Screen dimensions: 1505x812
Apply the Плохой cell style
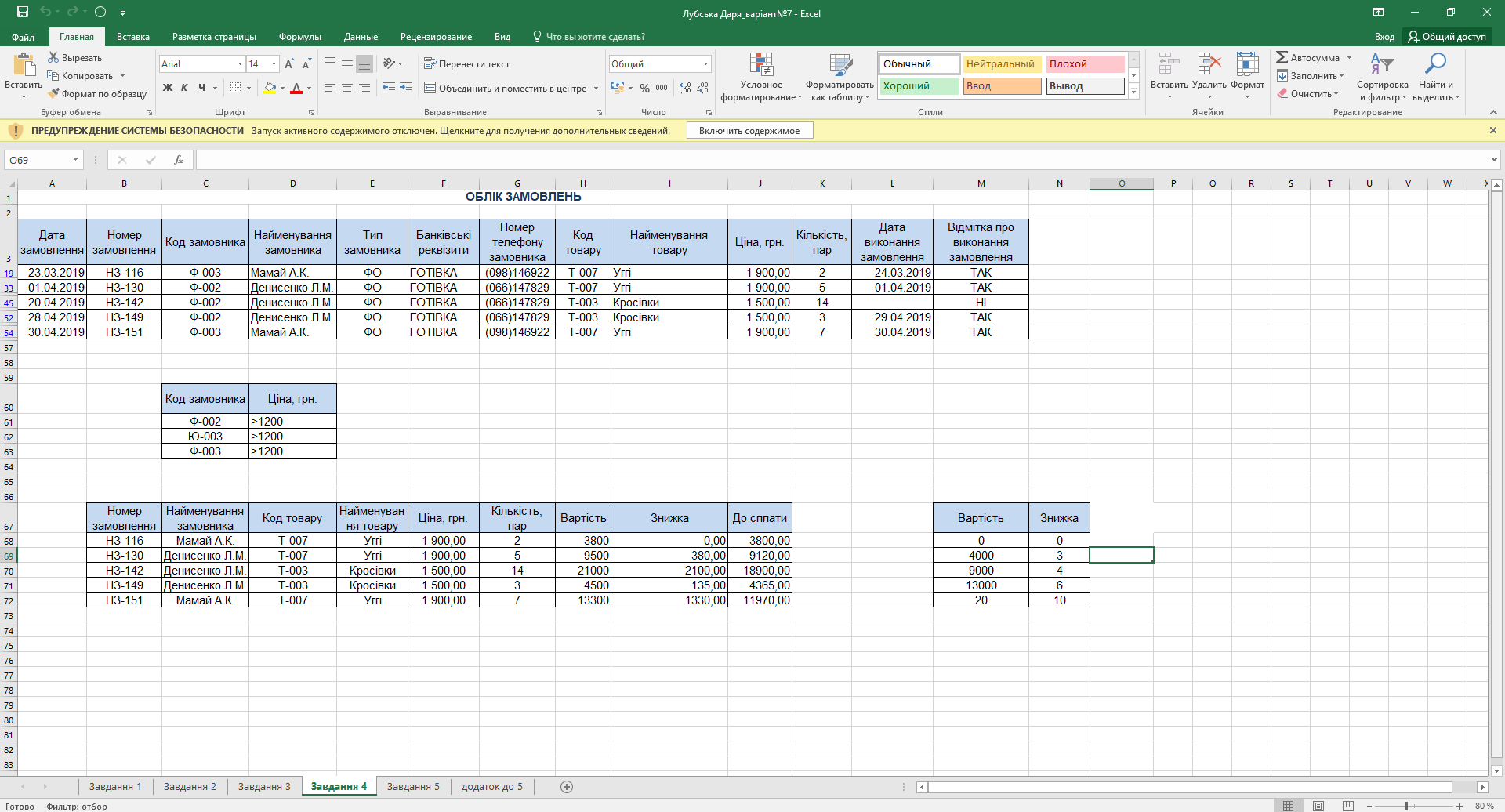pyautogui.click(x=1085, y=64)
